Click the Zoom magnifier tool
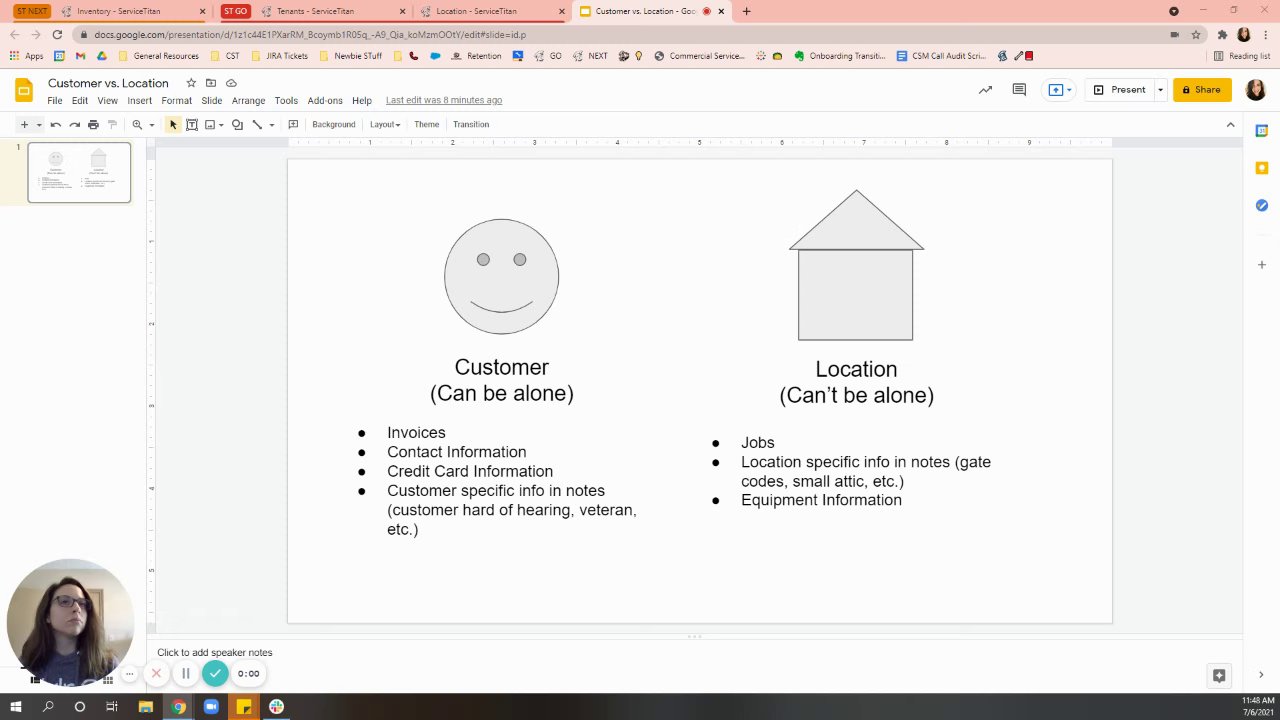Viewport: 1280px width, 720px height. [137, 125]
